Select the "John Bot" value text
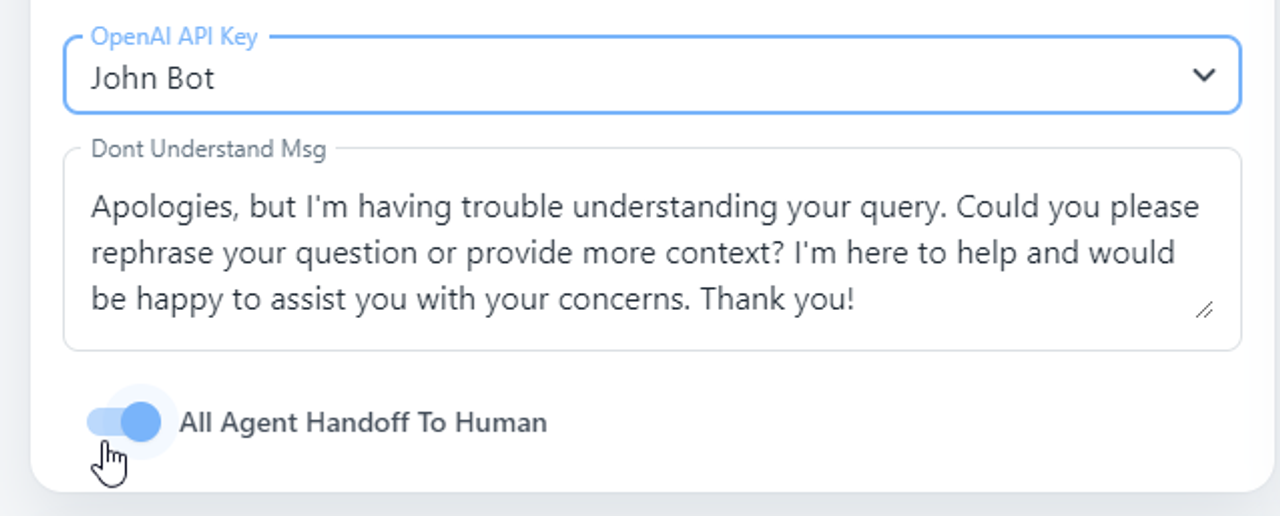1280x516 pixels. (152, 78)
